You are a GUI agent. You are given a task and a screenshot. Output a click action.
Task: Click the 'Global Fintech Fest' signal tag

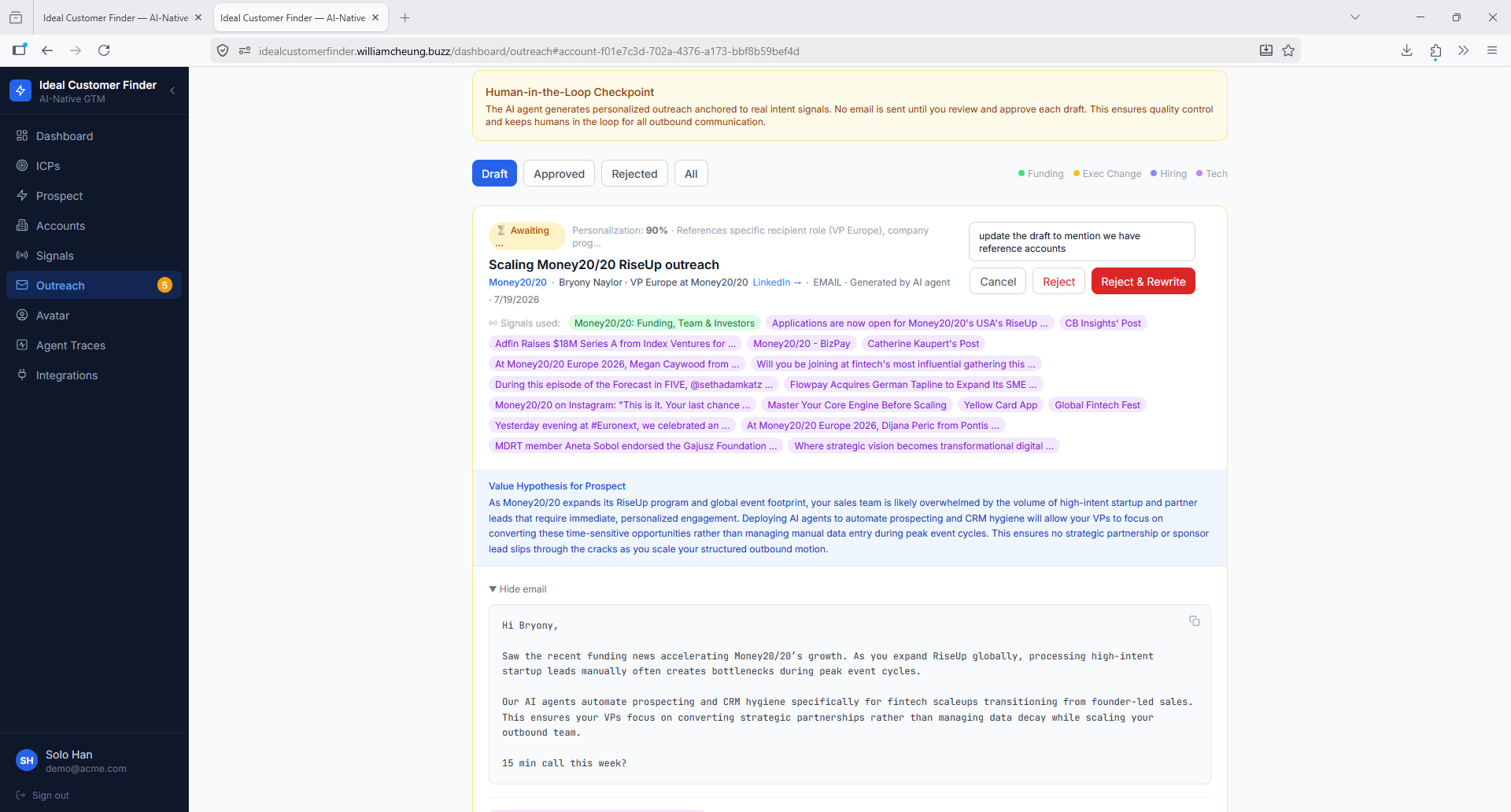[1097, 405]
